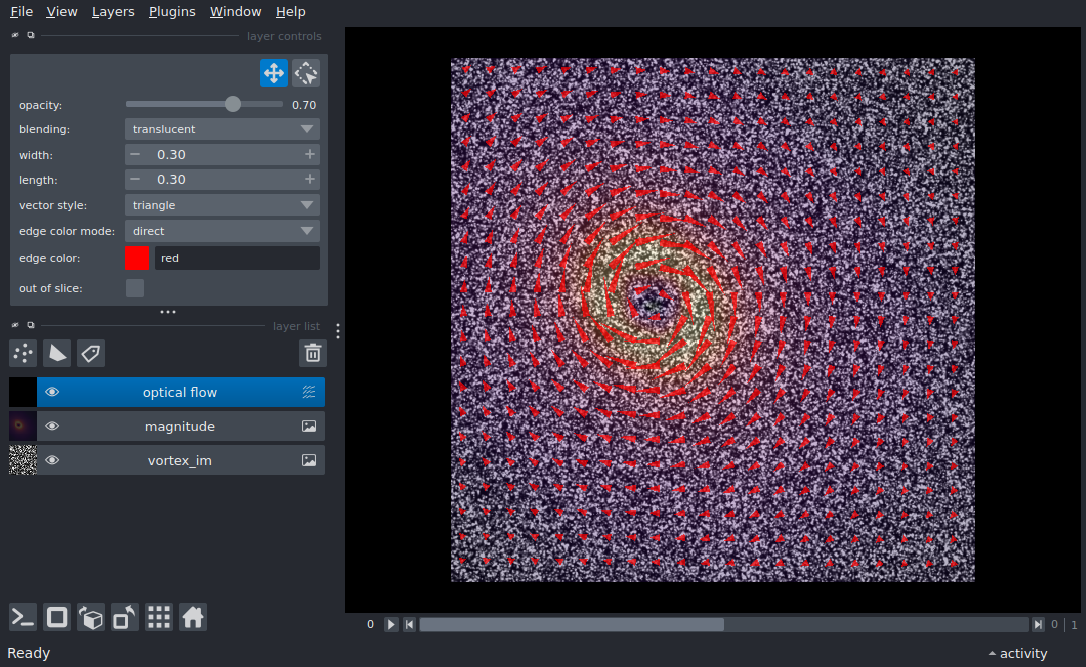Click the three-dot splitter handle

click(168, 312)
